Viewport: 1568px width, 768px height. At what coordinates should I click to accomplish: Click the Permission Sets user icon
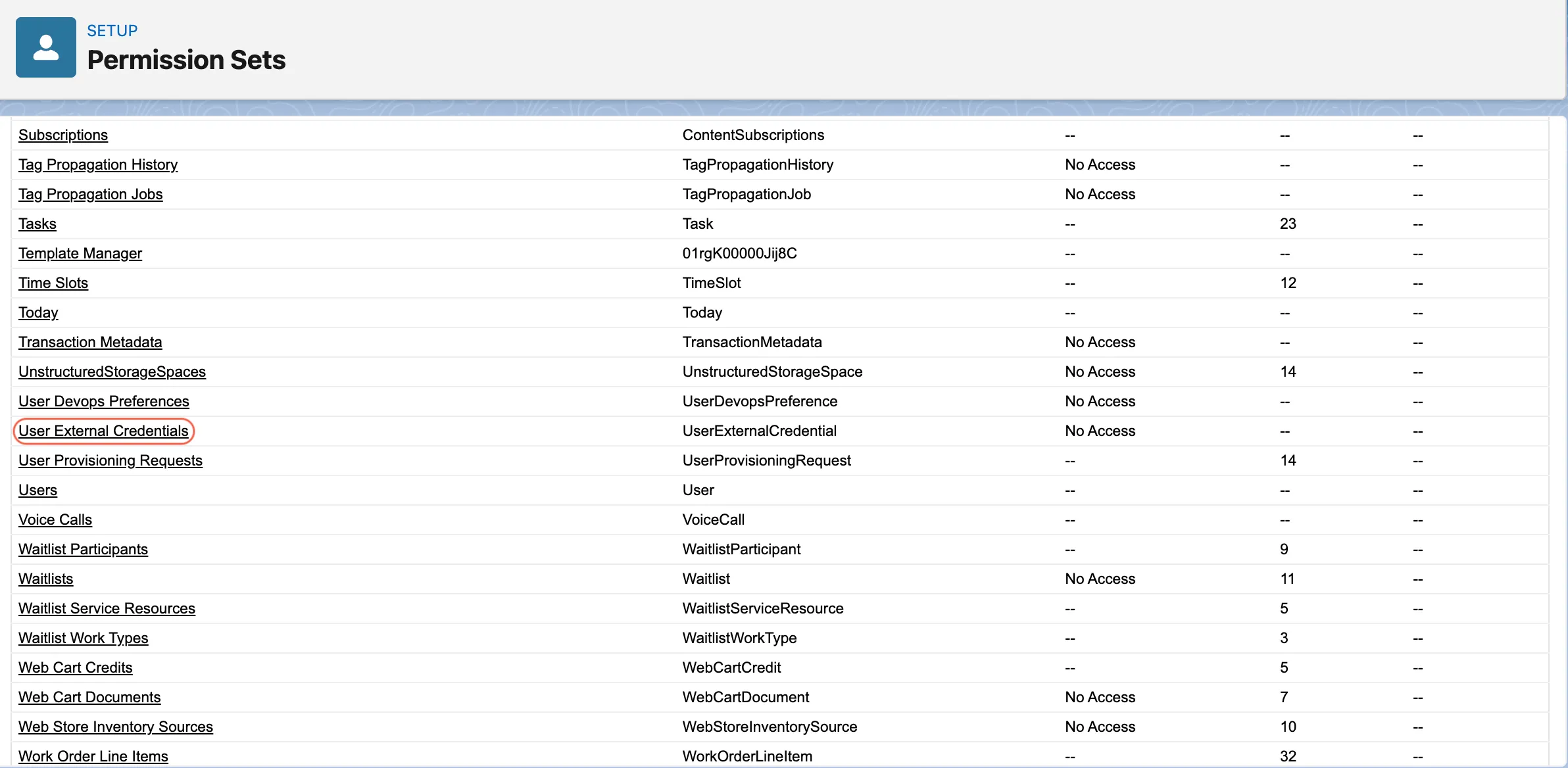pyautogui.click(x=46, y=47)
